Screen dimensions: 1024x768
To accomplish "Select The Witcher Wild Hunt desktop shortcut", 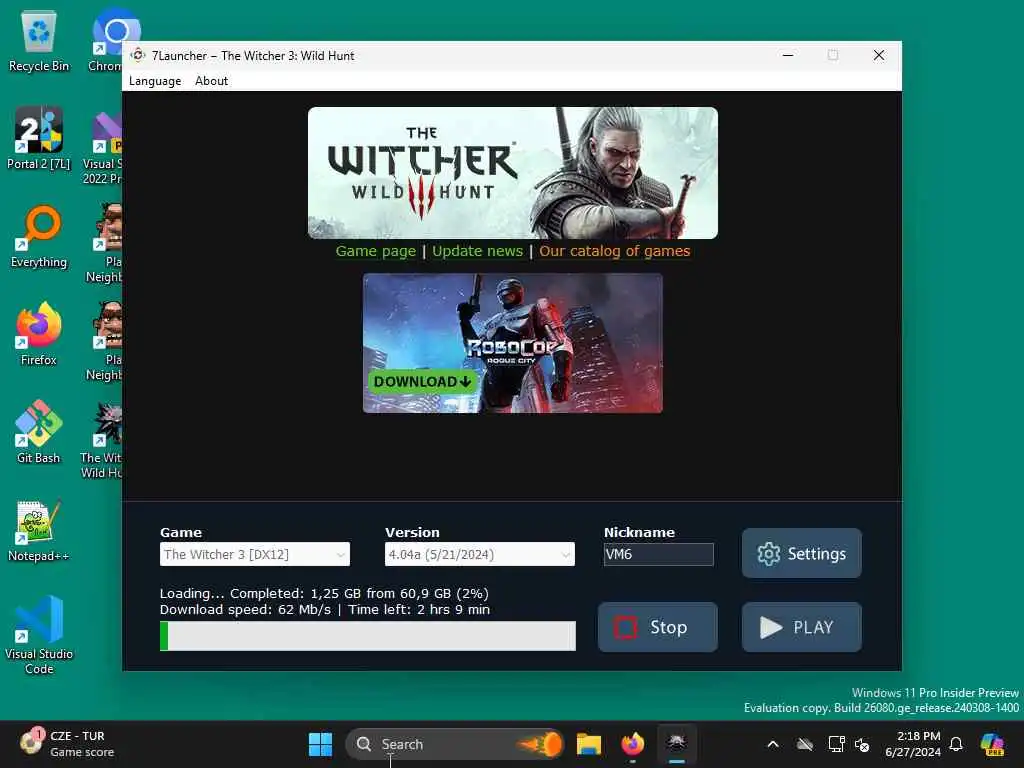I will [x=103, y=440].
